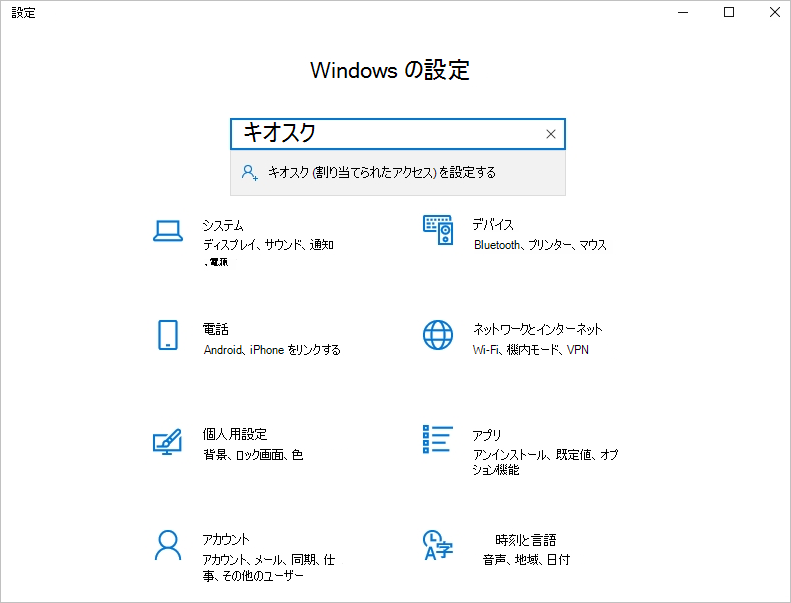The image size is (791, 603).
Task: Minimize the 設定 window
Action: 683,12
